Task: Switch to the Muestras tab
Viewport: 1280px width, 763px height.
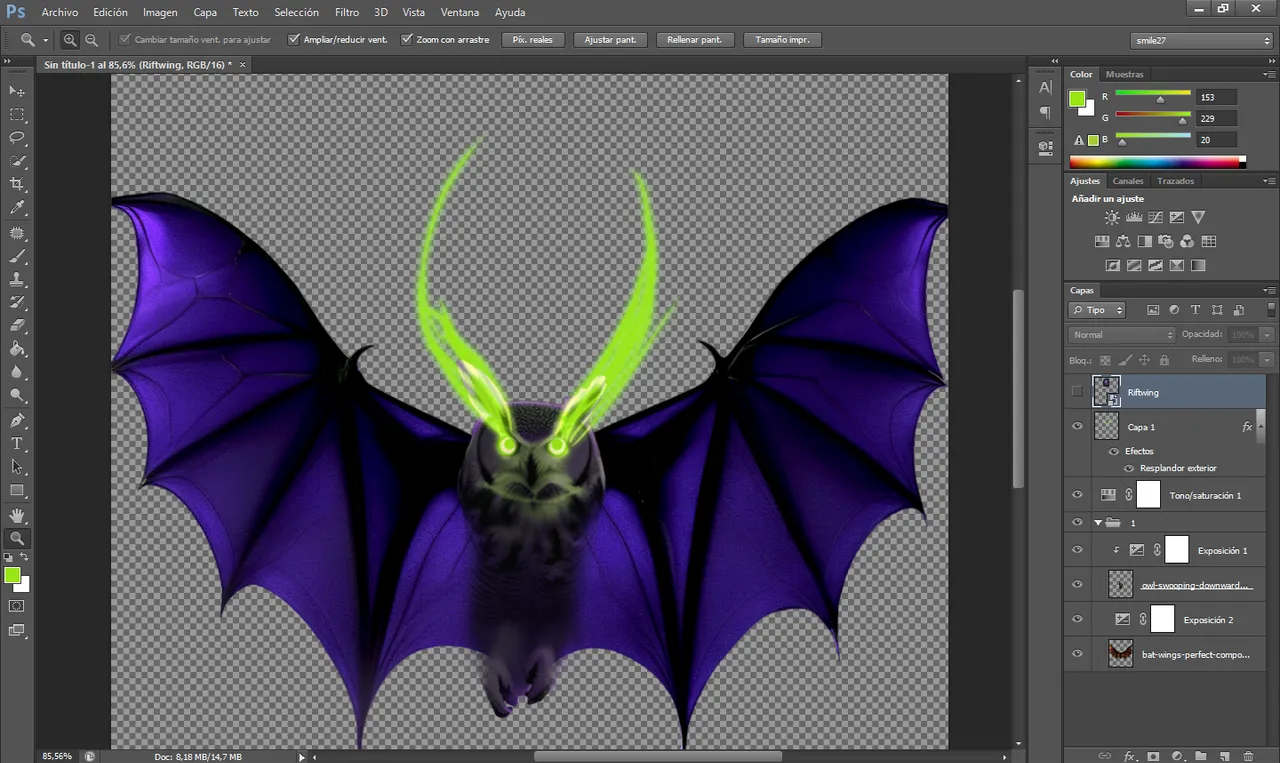Action: click(1124, 74)
